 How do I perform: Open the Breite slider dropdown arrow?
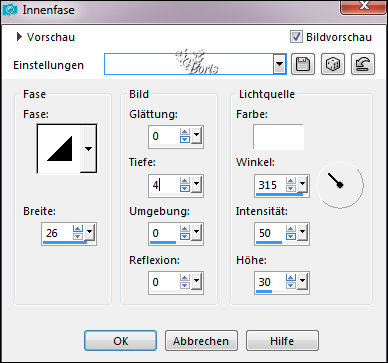coord(90,232)
